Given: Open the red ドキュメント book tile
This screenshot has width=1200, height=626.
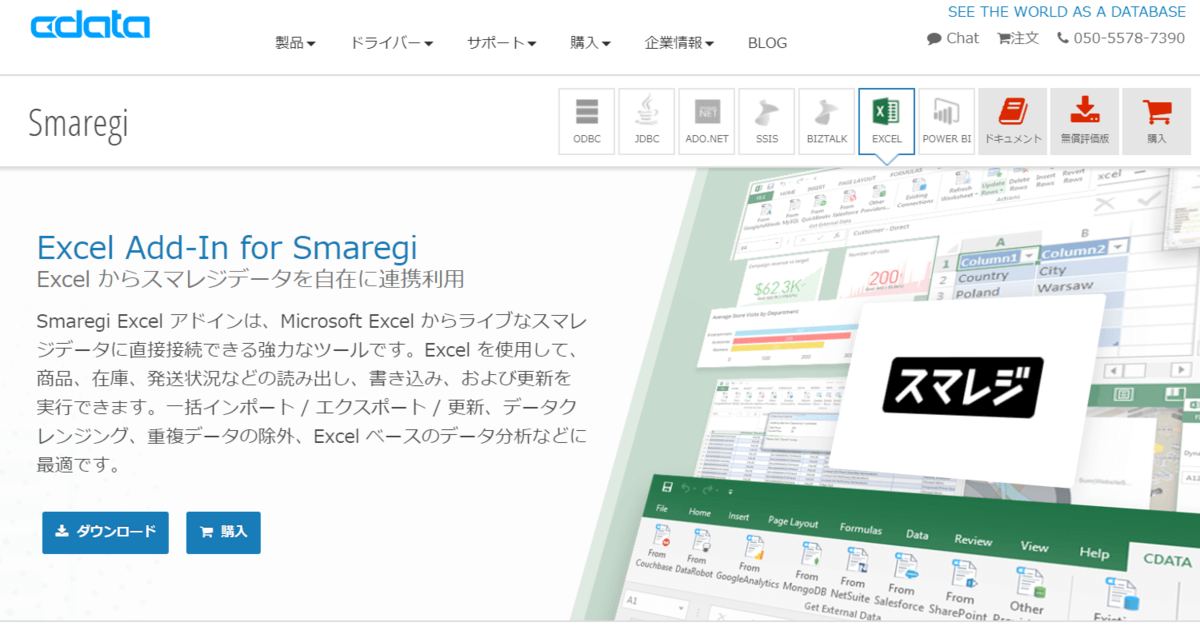Looking at the screenshot, I should pos(1013,122).
